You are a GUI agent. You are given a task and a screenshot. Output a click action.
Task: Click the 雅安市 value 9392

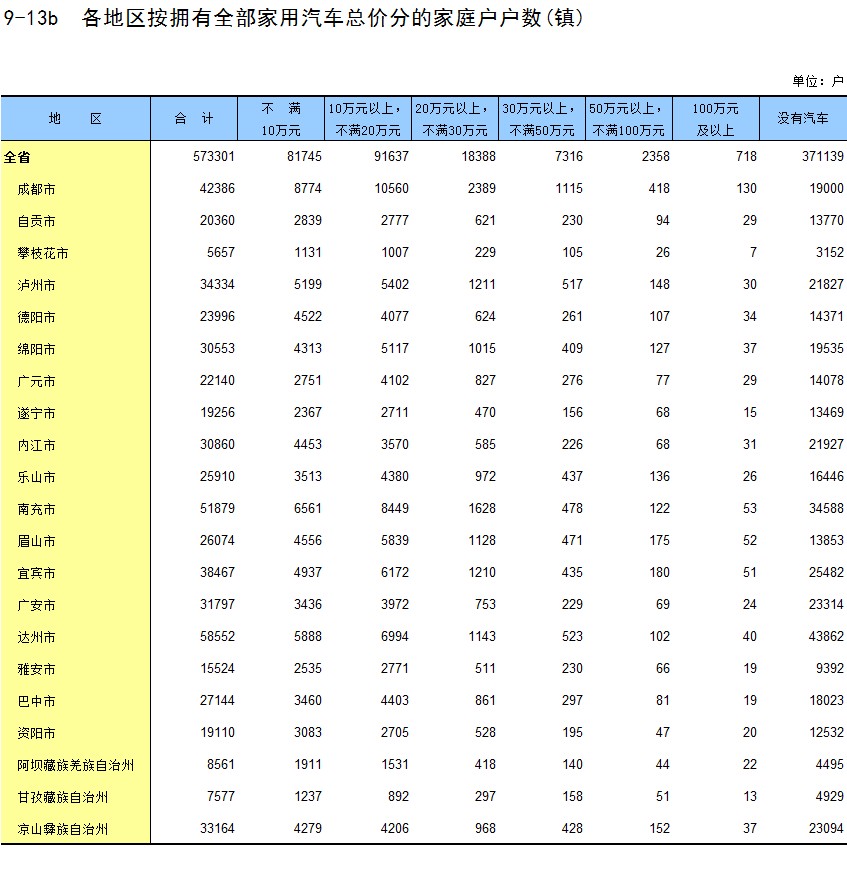click(x=829, y=668)
